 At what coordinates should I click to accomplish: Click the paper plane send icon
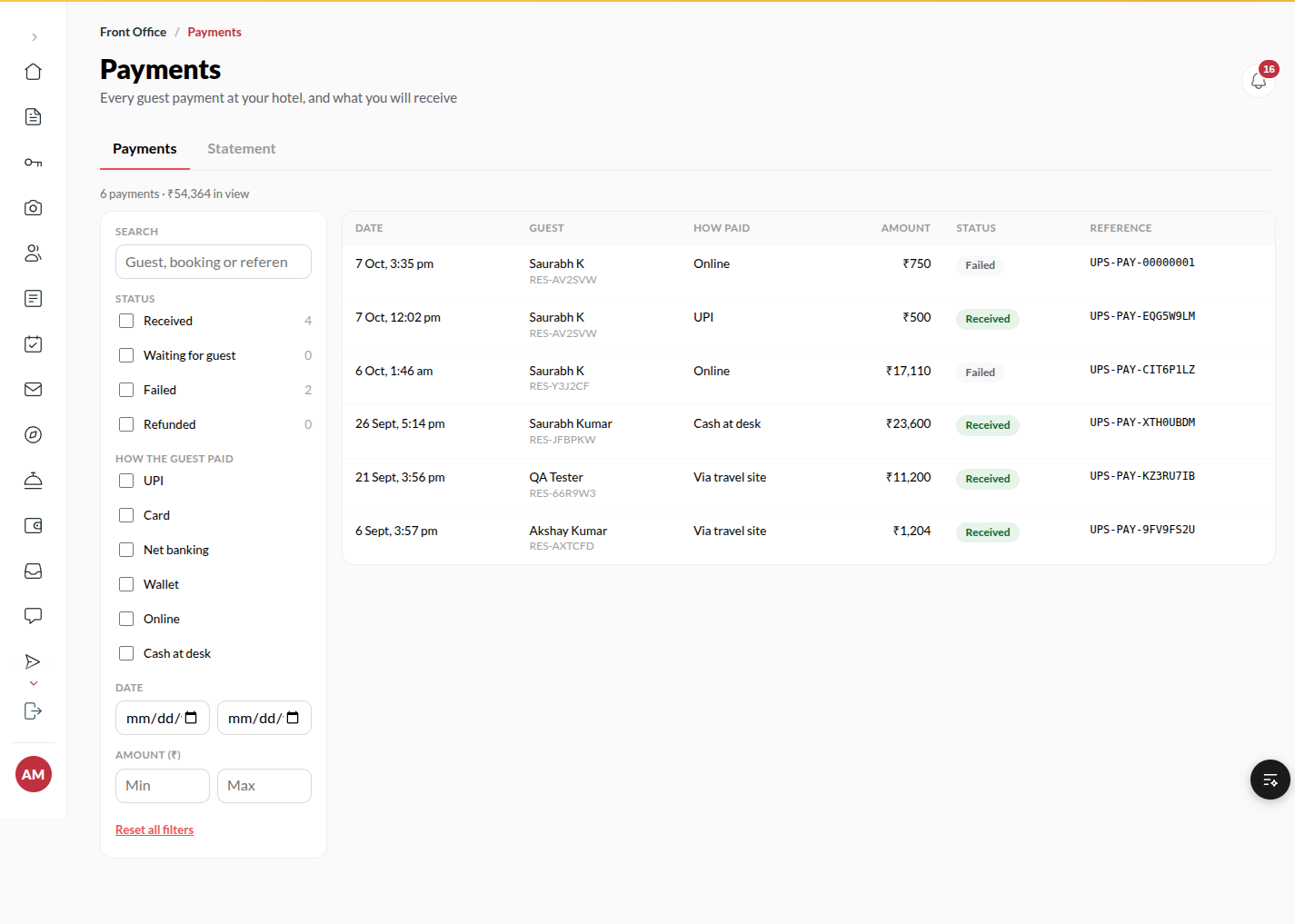[x=34, y=661]
